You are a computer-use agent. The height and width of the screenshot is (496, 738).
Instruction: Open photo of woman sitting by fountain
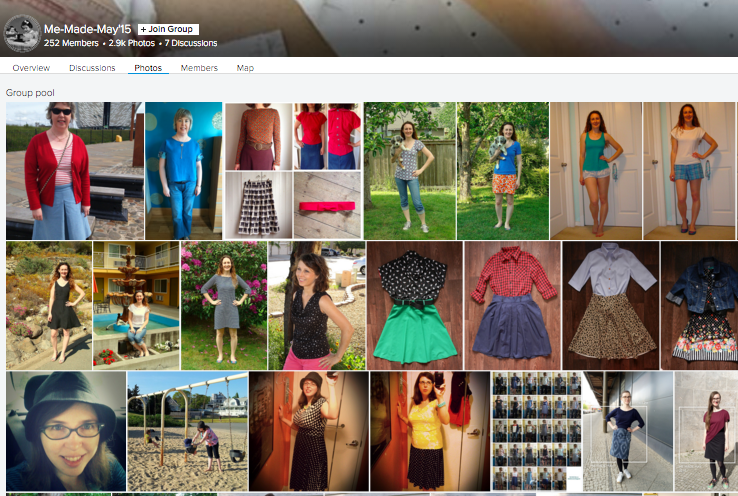coord(136,305)
